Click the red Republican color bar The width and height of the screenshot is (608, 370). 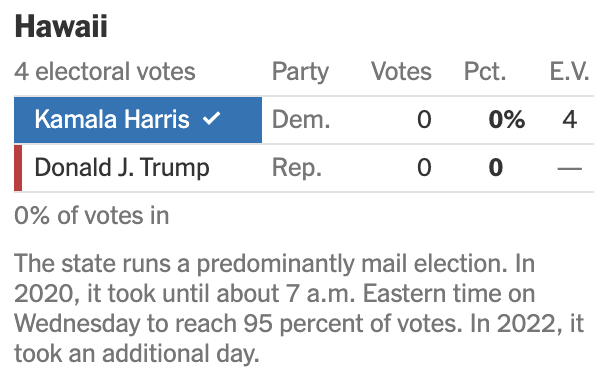[x=18, y=168]
